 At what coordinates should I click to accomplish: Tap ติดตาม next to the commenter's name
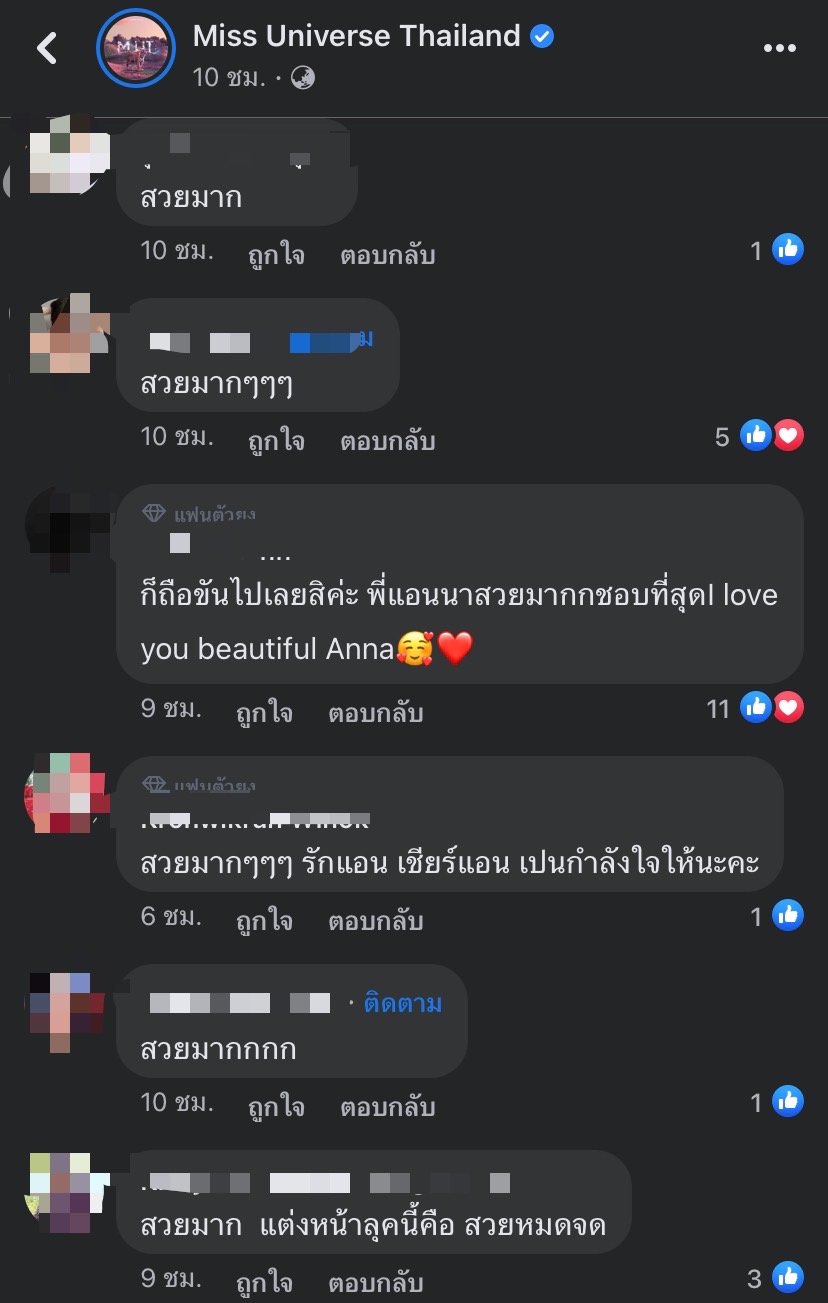coord(402,1003)
